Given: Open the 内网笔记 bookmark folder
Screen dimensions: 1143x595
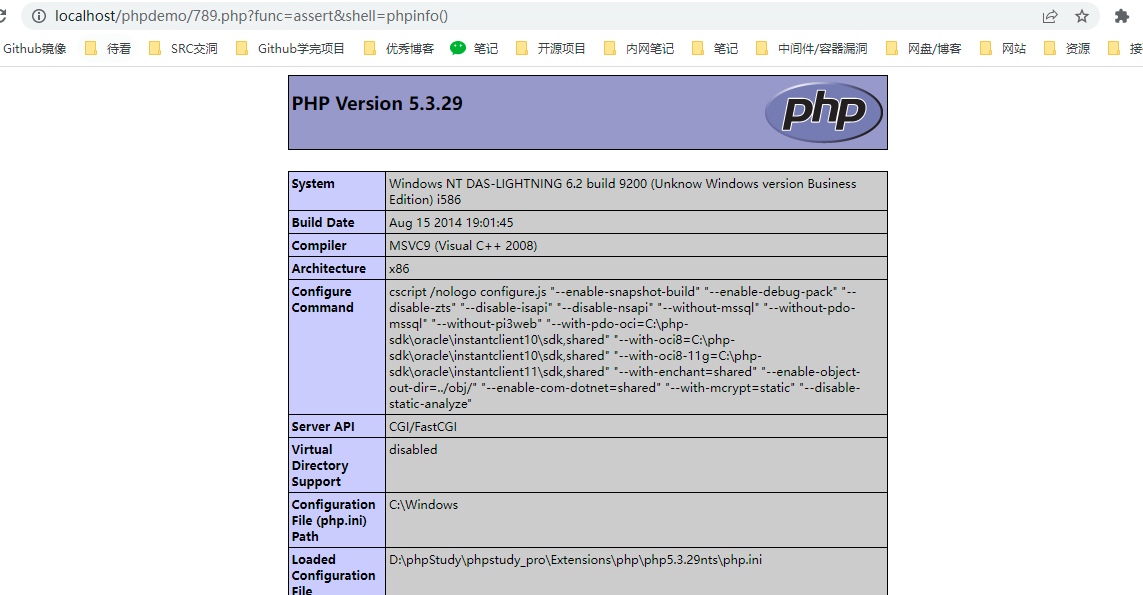Looking at the screenshot, I should pos(639,49).
